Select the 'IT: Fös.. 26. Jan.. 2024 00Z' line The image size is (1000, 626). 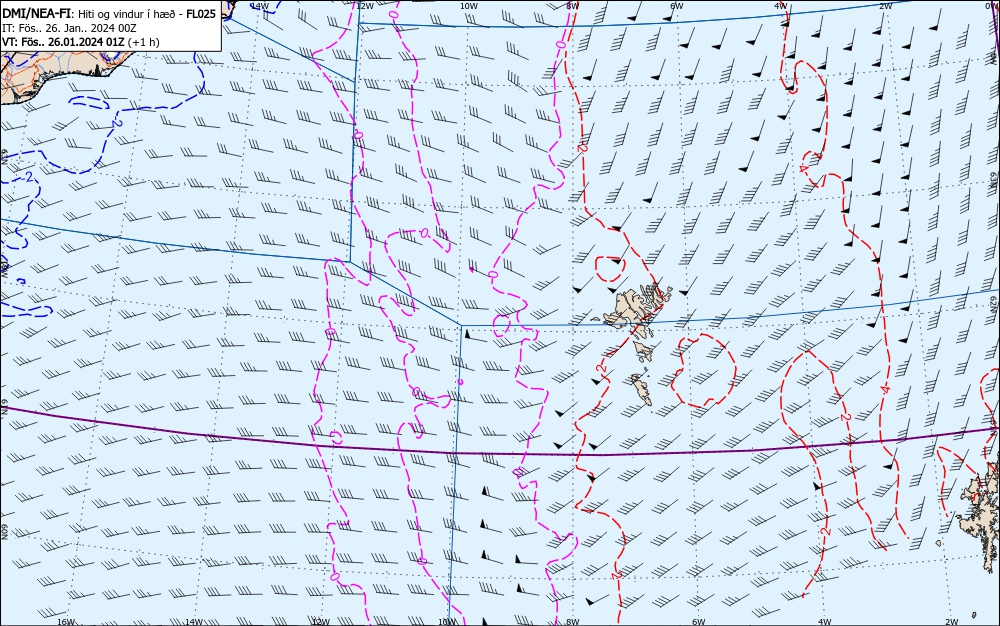click(70, 28)
